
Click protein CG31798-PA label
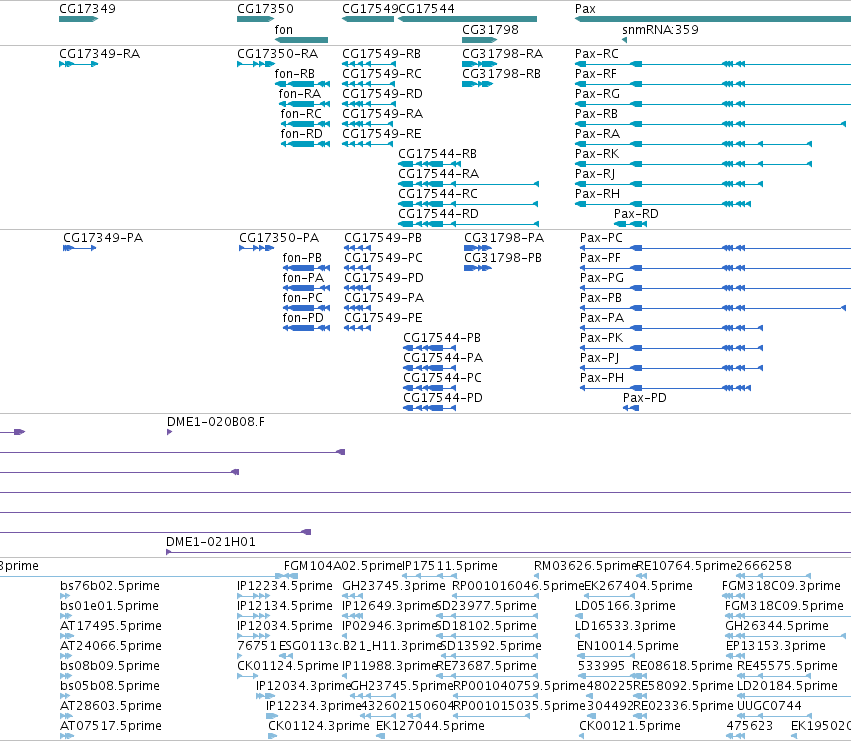[504, 238]
